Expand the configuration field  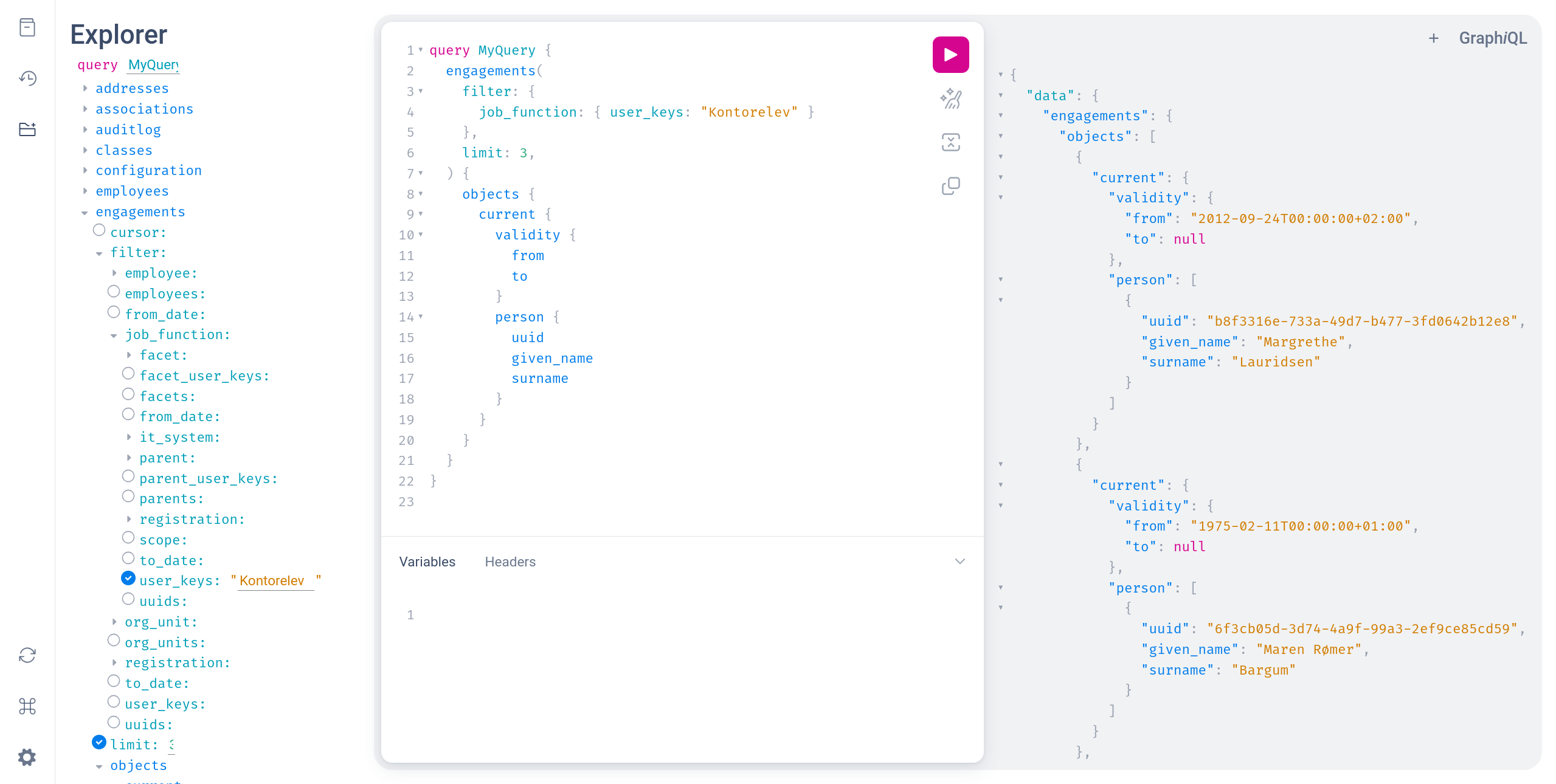point(85,171)
